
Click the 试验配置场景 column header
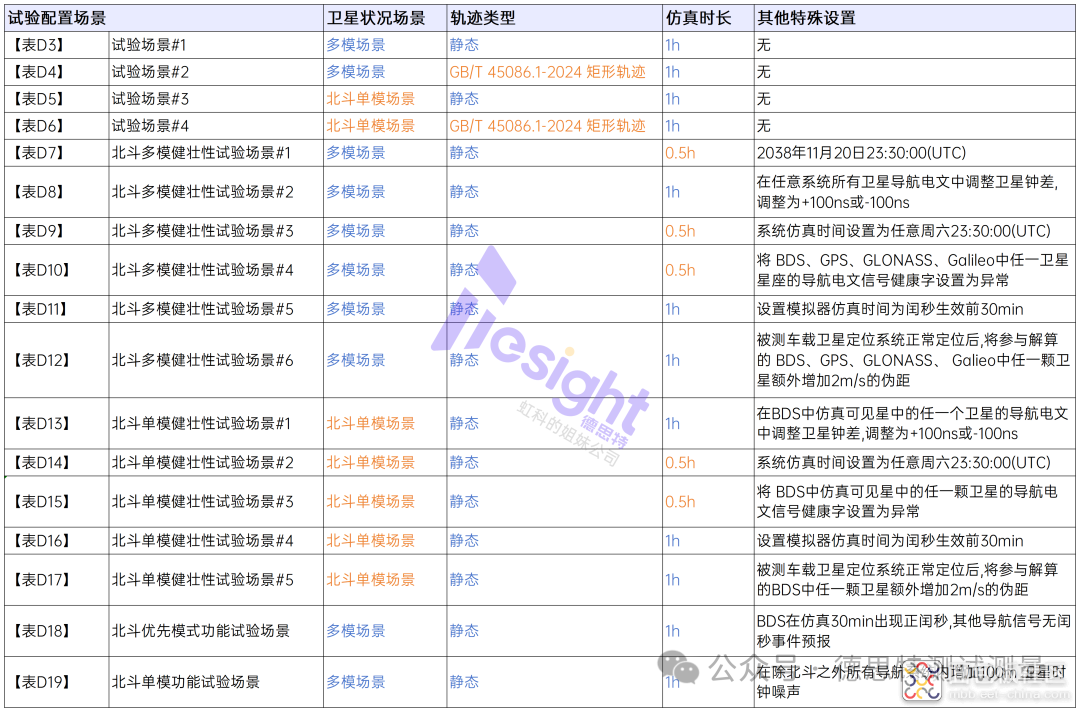[164, 18]
